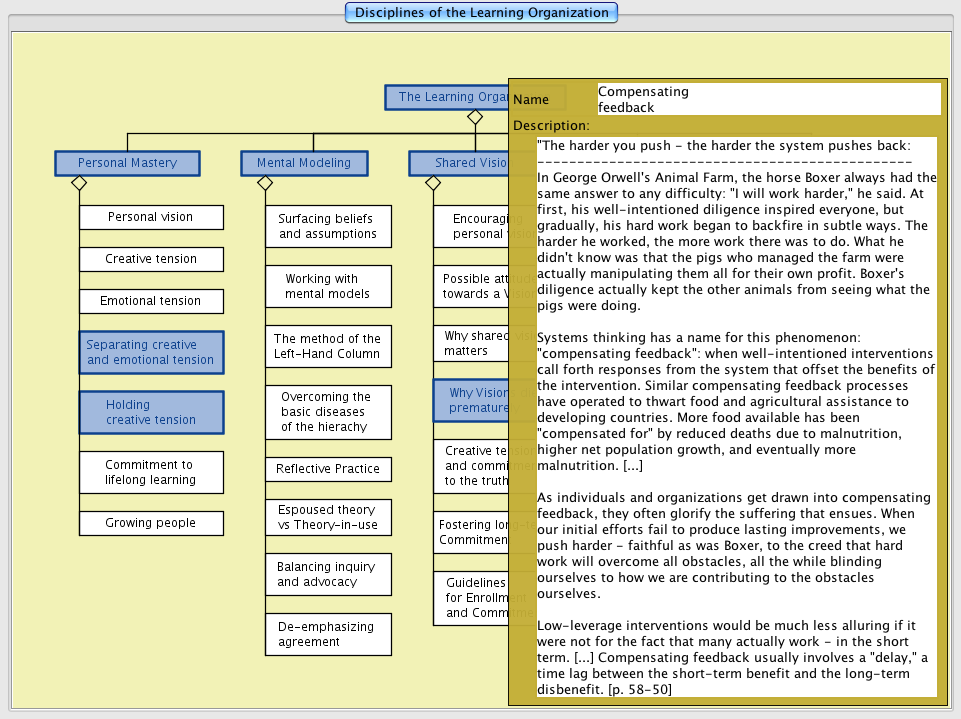Screen dimensions: 961x719
Task: Select the highlighted Holding creative tension box
Action: [x=151, y=412]
